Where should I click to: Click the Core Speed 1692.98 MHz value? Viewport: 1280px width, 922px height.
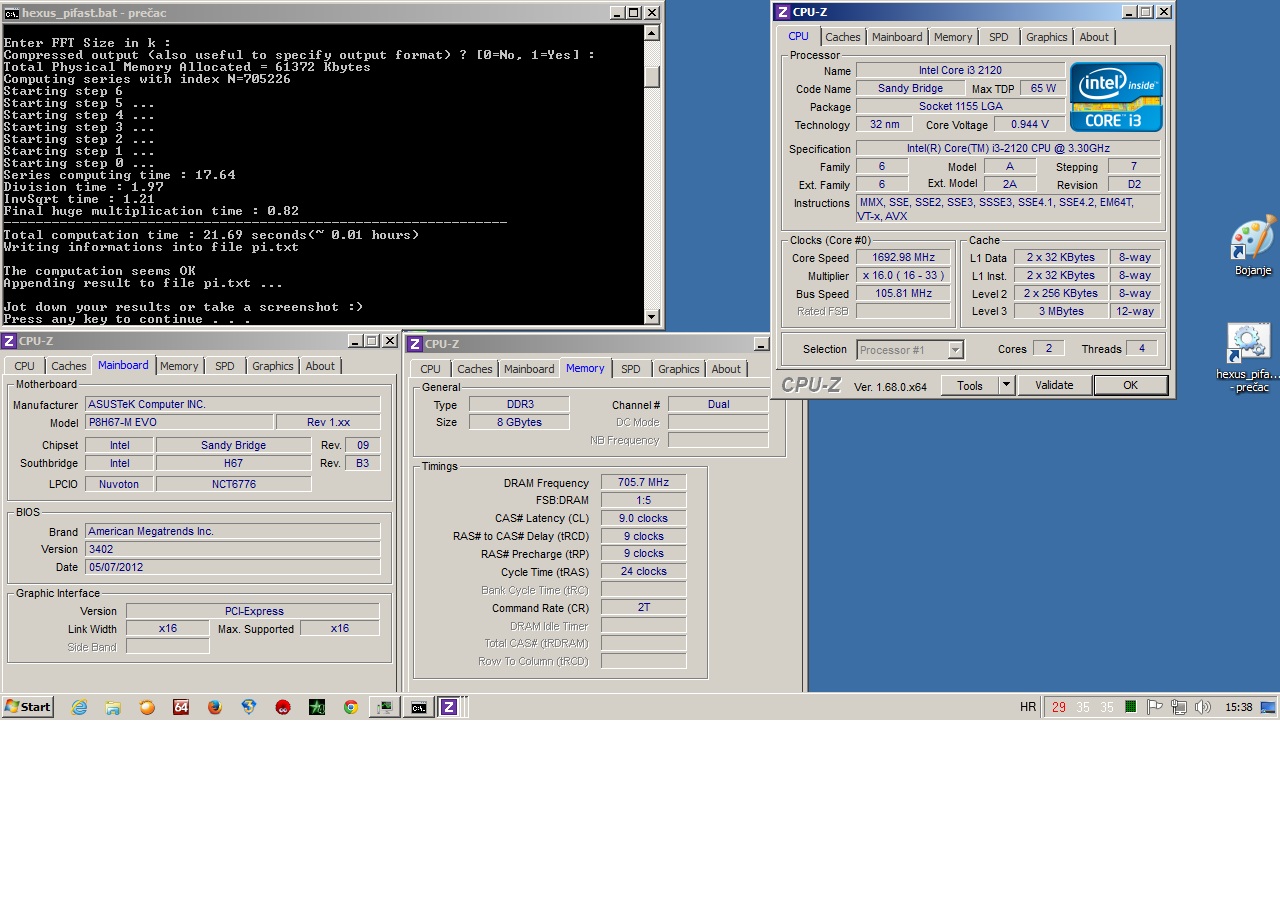[x=903, y=258]
